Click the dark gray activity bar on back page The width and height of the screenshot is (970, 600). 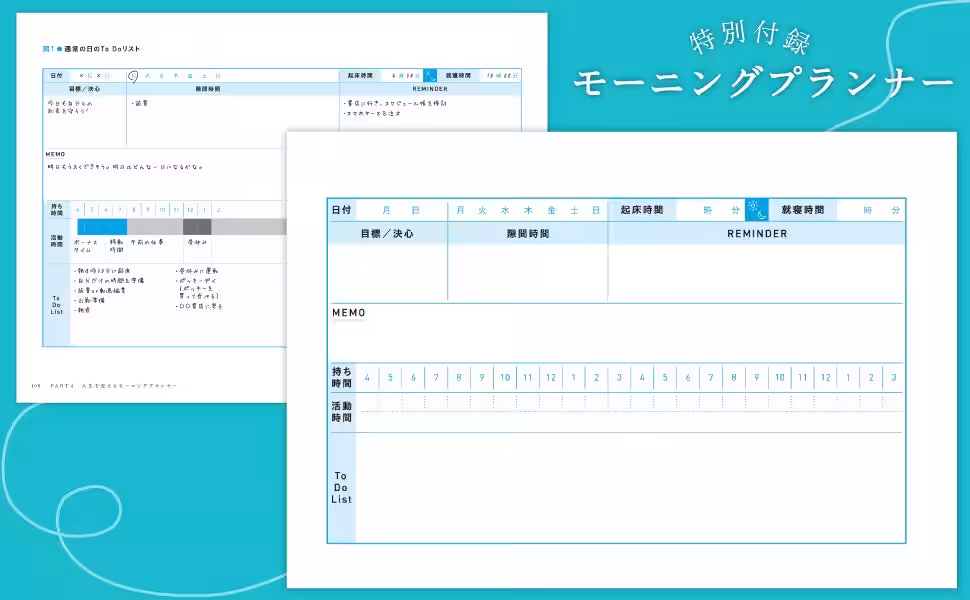tap(197, 226)
